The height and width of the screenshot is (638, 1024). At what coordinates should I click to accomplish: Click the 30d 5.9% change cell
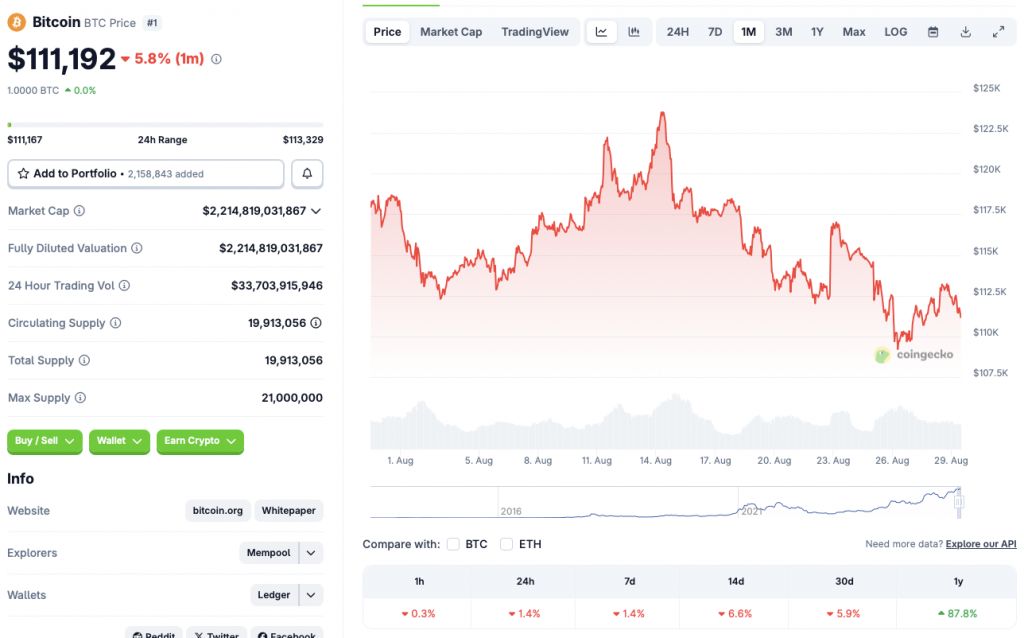pyautogui.click(x=843, y=614)
